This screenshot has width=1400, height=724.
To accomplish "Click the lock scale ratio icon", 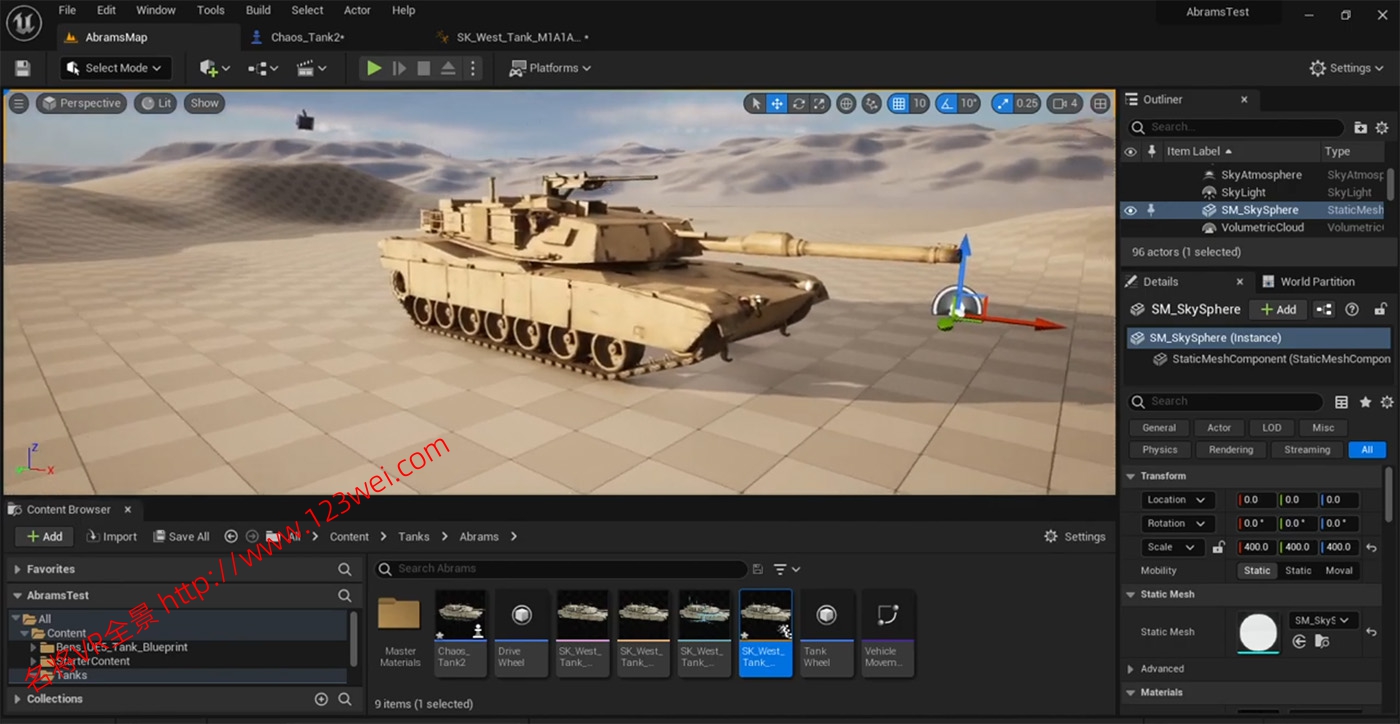I will (x=1218, y=547).
